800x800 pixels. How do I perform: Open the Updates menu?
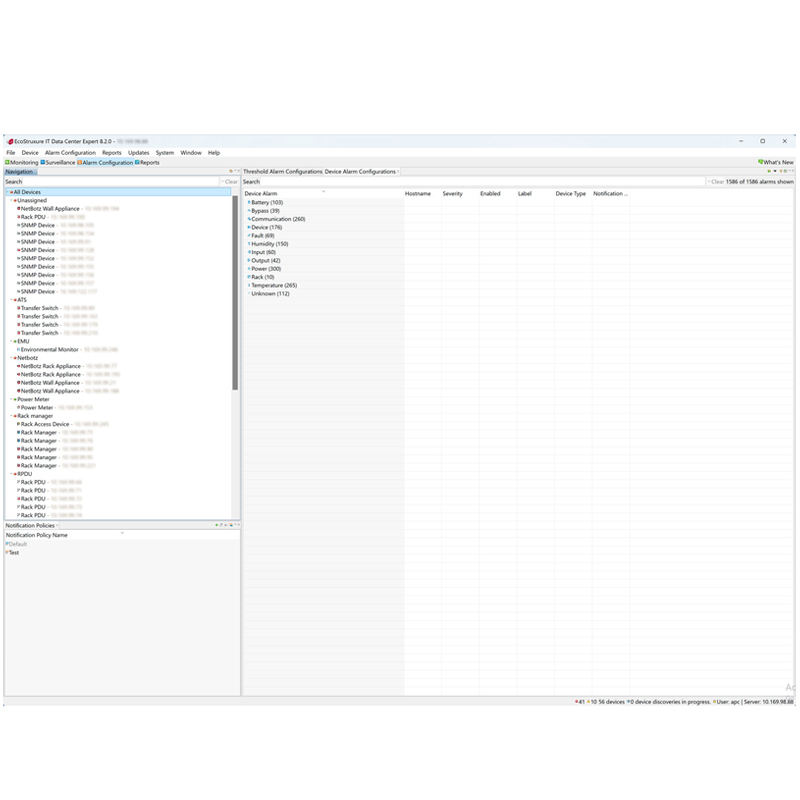coord(138,153)
